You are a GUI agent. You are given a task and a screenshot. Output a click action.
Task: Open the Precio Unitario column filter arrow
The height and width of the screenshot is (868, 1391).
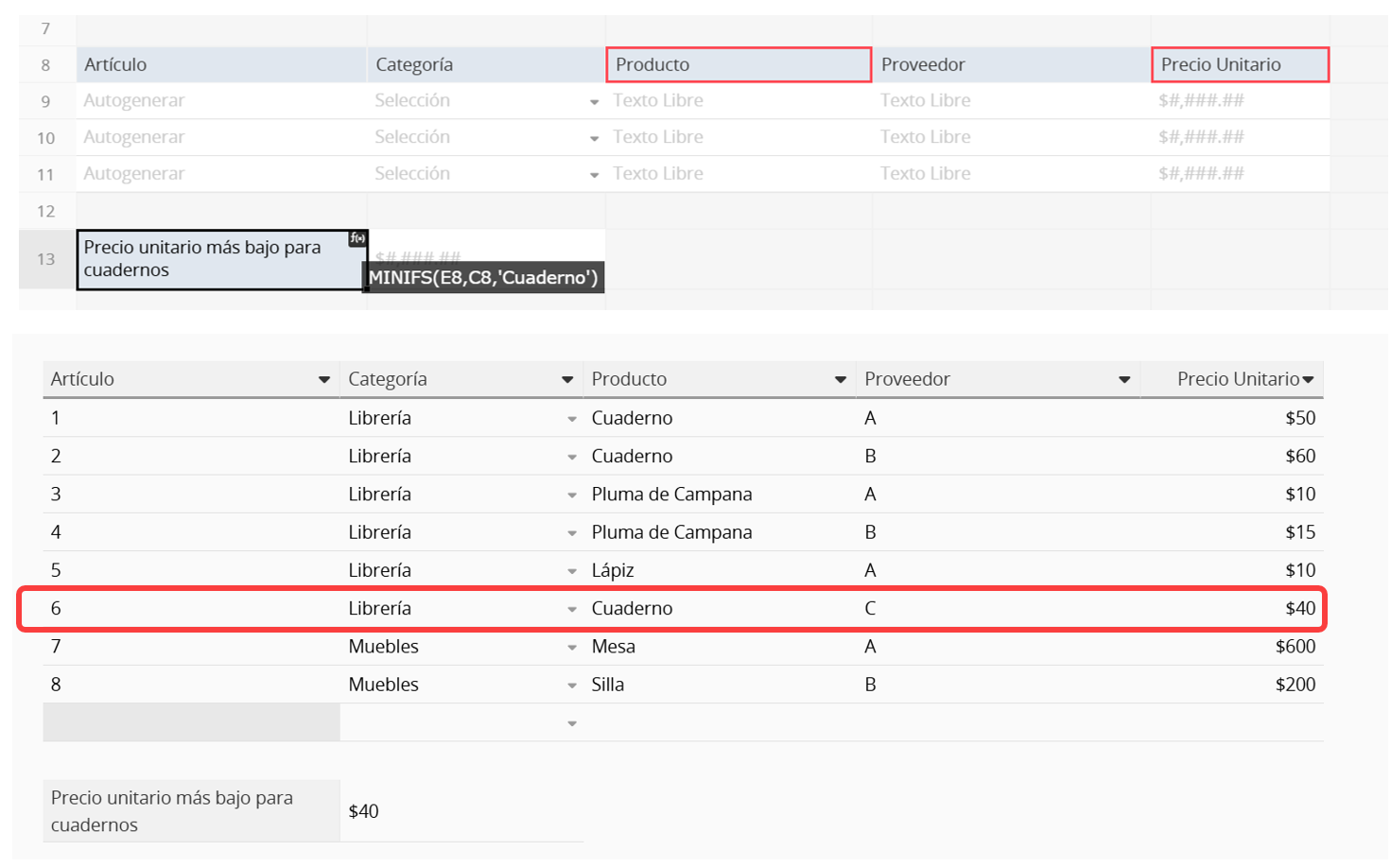(x=1309, y=379)
